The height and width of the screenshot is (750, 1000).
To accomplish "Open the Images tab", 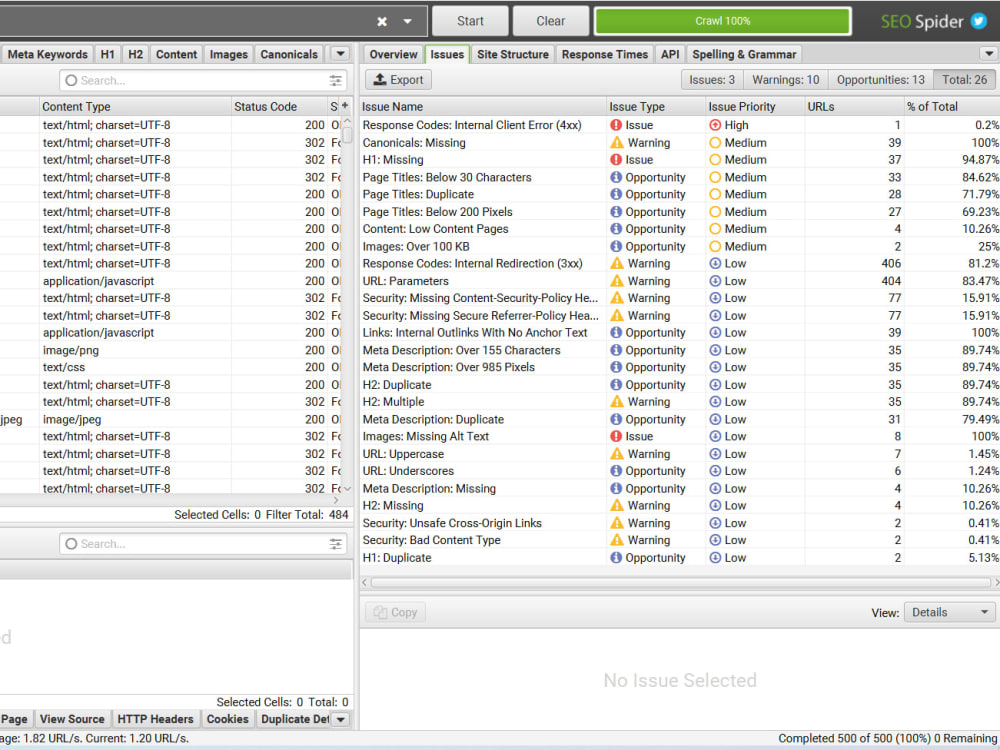I will tap(228, 54).
